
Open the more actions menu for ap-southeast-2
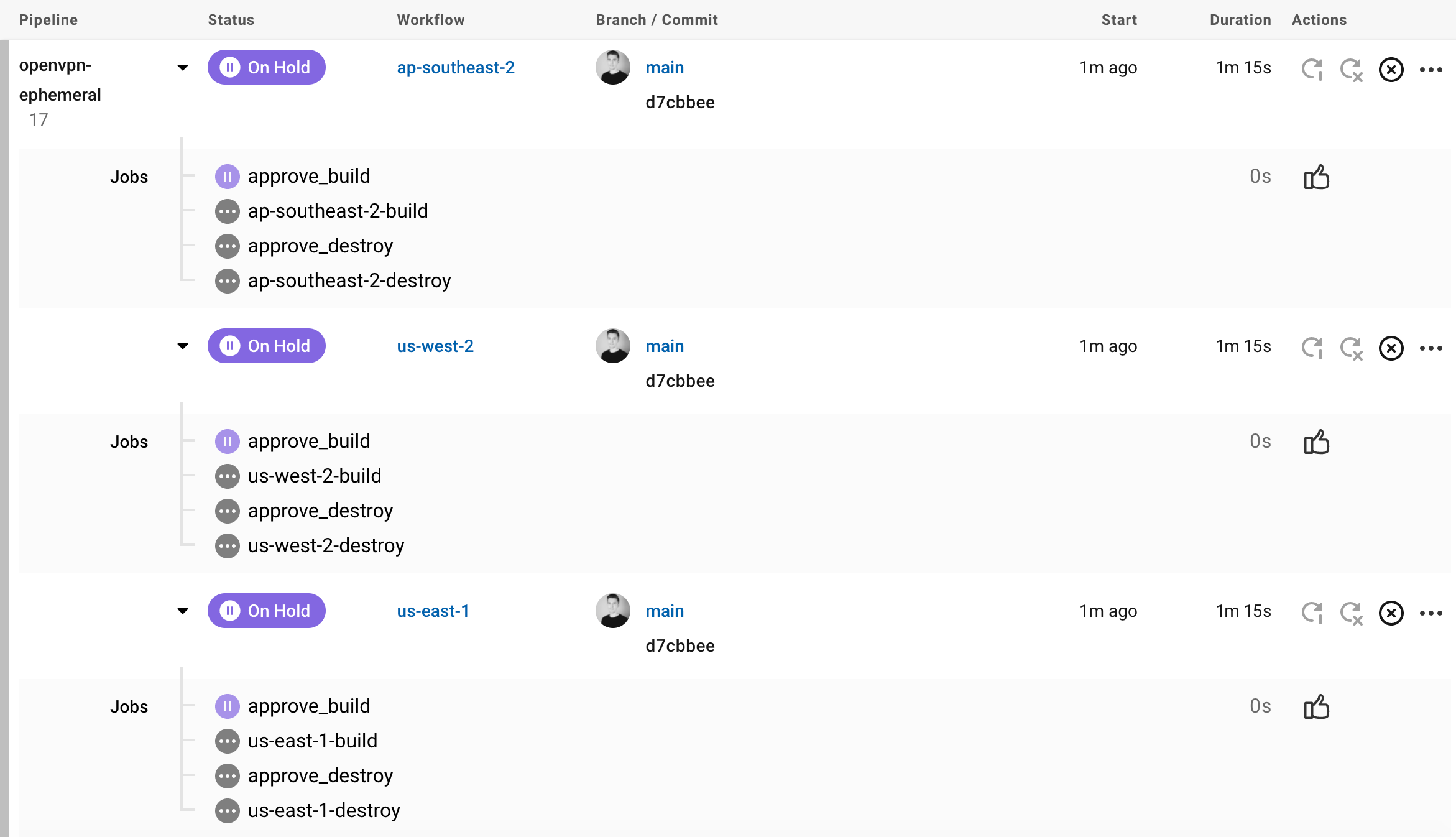coord(1431,70)
